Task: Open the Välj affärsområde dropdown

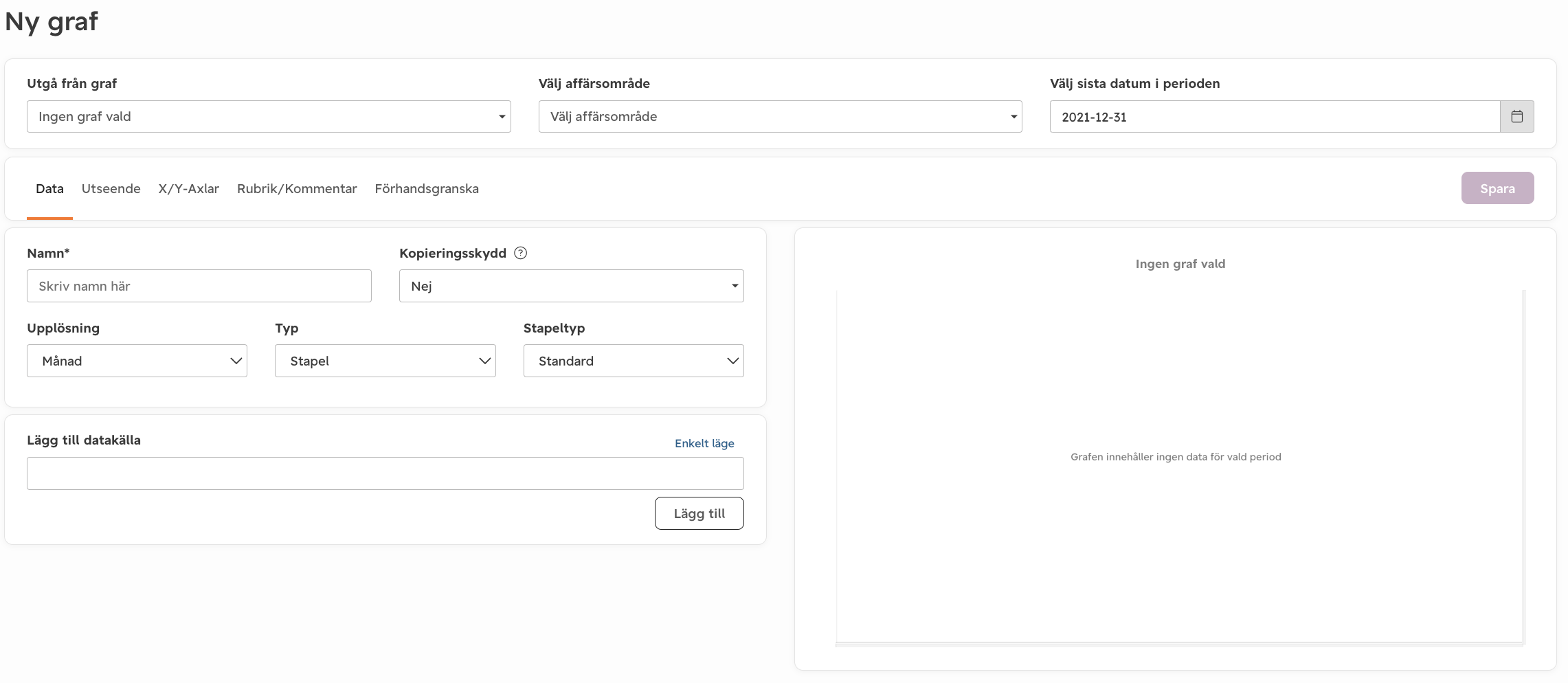Action: 780,117
